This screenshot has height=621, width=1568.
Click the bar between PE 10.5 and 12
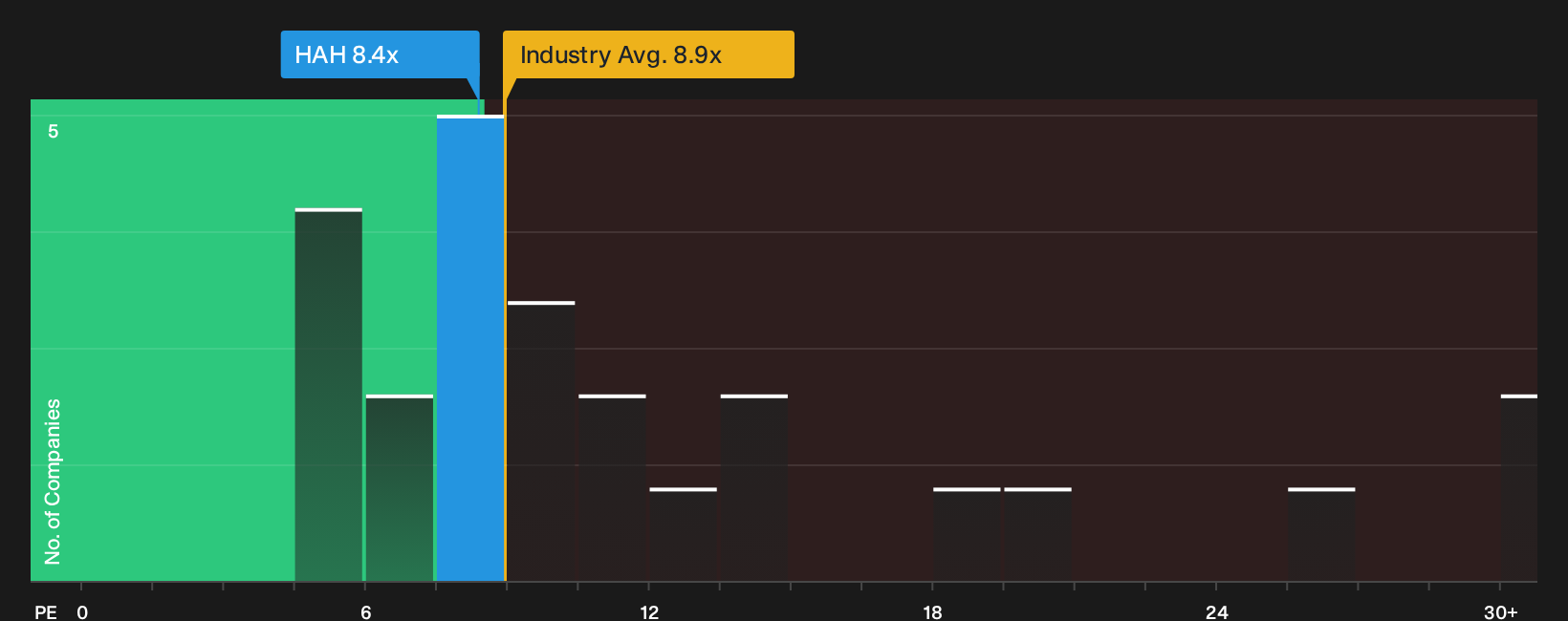pyautogui.click(x=612, y=488)
